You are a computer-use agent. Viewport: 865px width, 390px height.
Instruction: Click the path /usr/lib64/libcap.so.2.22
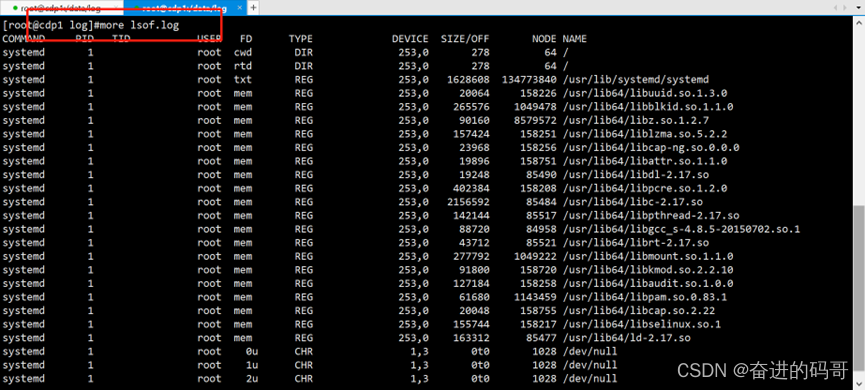point(638,311)
